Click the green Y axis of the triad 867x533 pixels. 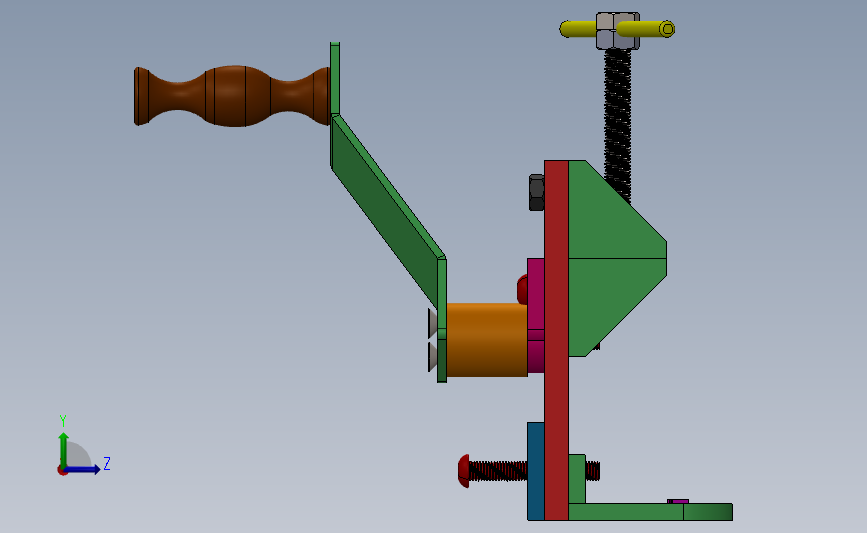point(64,451)
